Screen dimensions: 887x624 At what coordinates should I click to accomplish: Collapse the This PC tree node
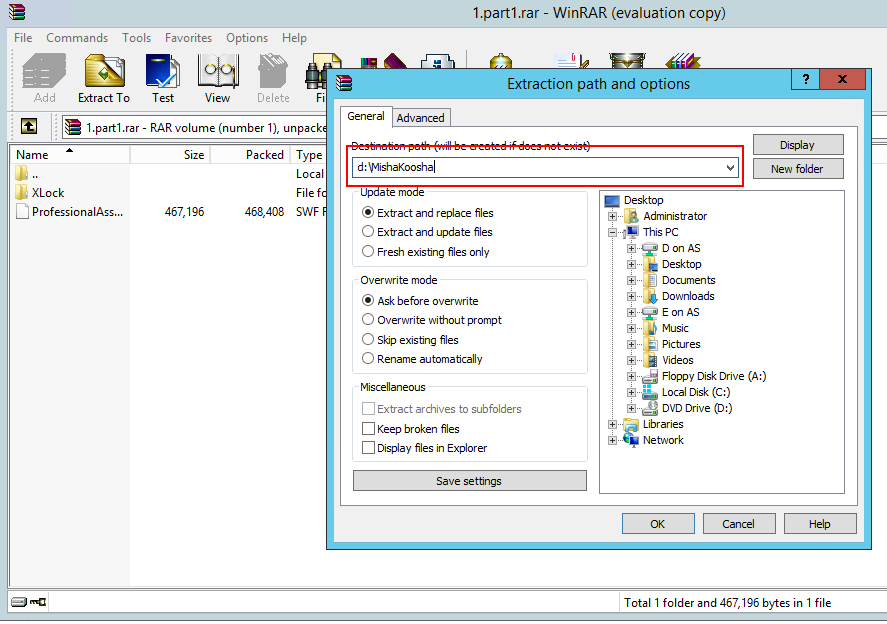612,232
